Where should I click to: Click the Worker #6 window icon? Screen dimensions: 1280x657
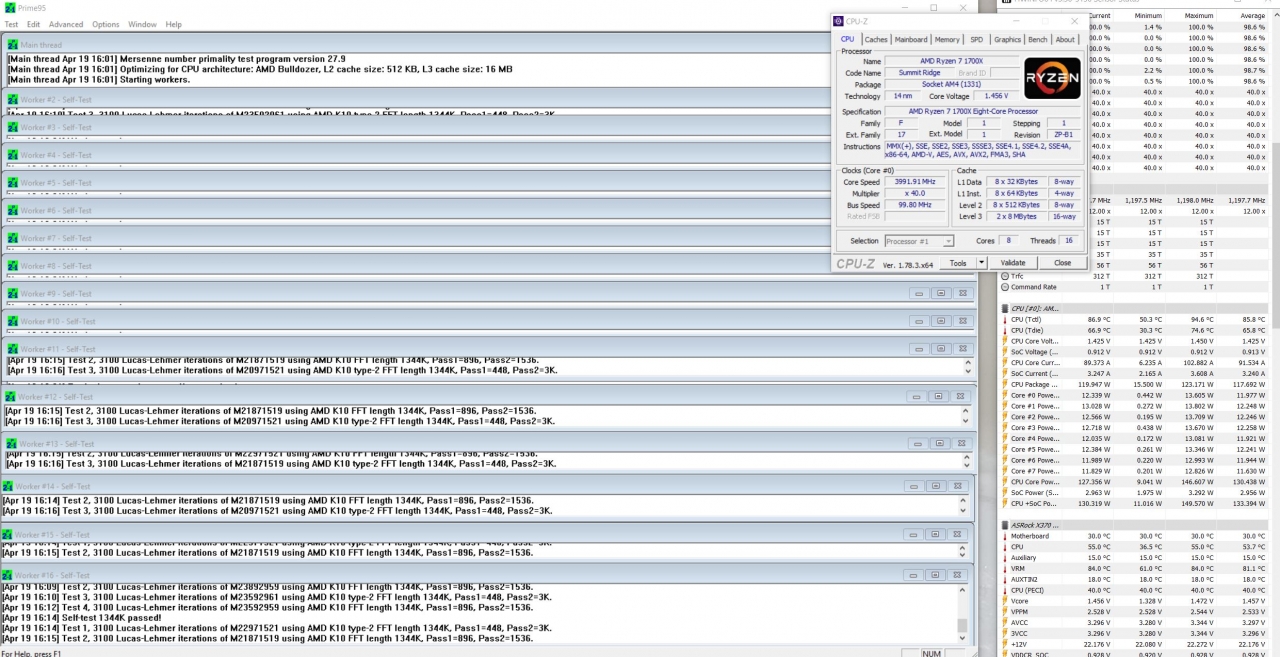[12, 211]
